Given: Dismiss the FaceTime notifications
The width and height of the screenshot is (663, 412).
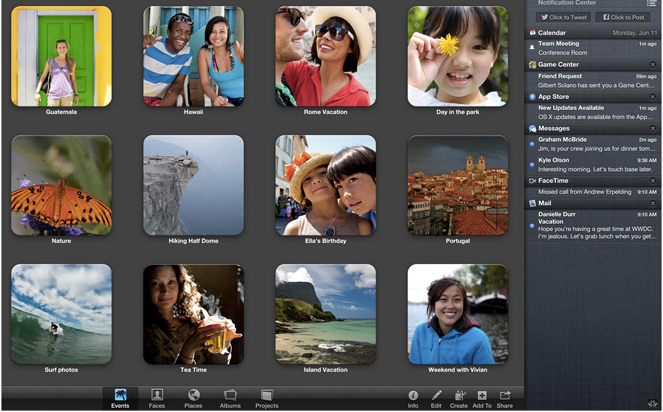Looking at the screenshot, I should tap(653, 181).
